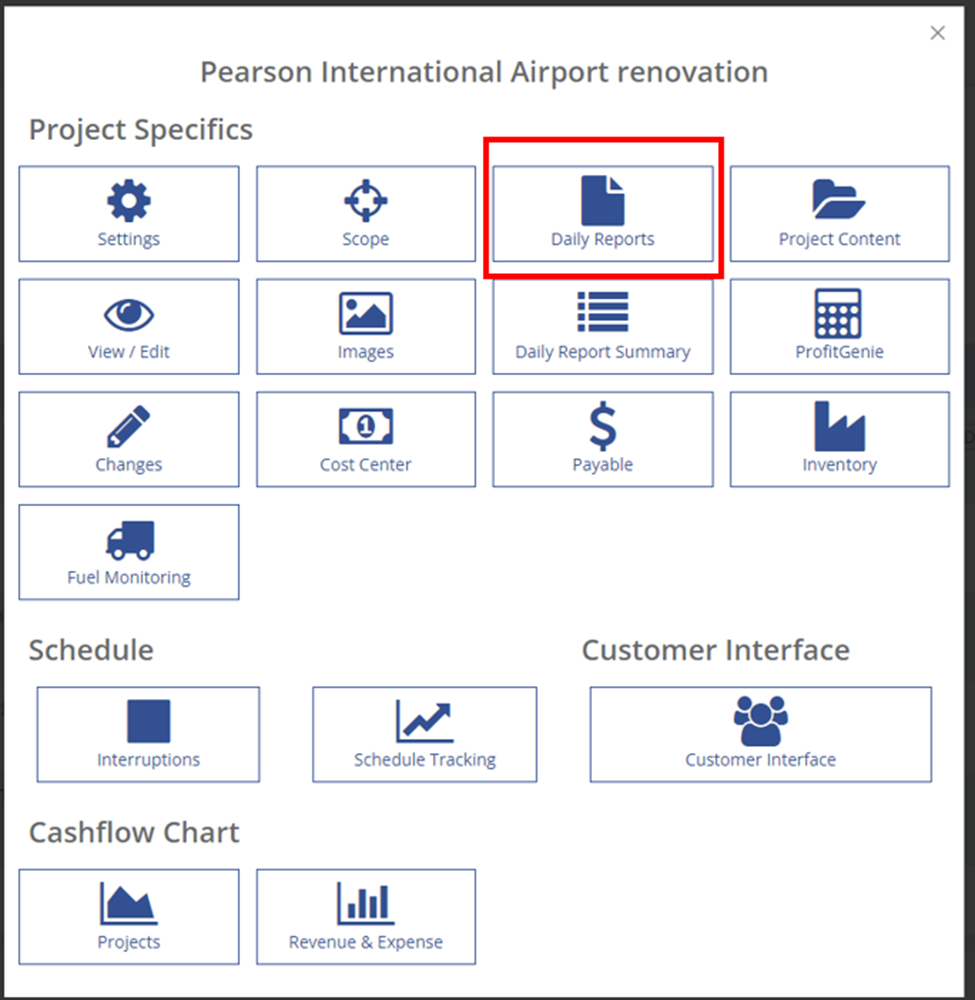Click the 'Cashflow Chart' heading
Viewport: 975px width, 1000px height.
point(134,832)
